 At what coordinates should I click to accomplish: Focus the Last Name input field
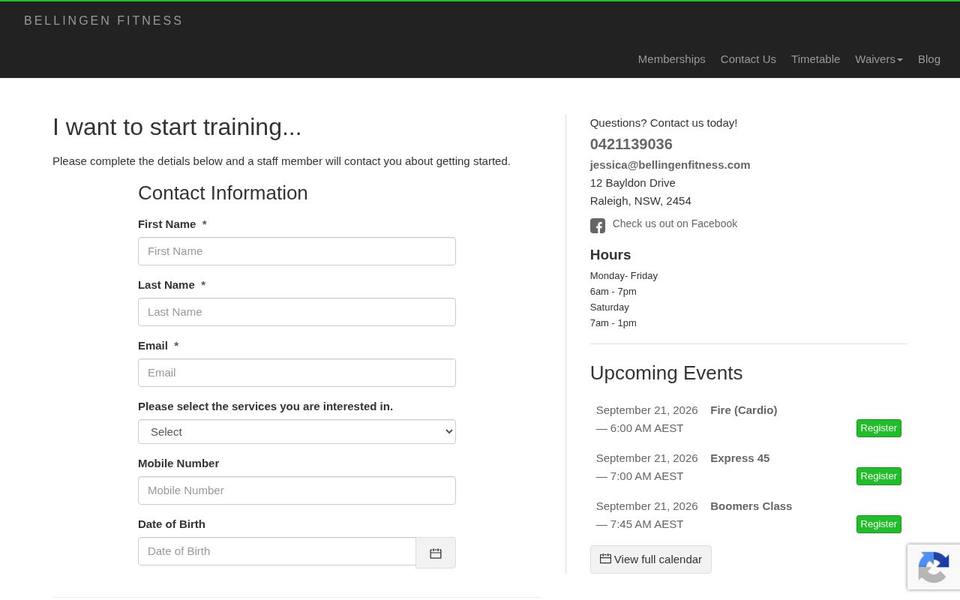pyautogui.click(x=297, y=312)
